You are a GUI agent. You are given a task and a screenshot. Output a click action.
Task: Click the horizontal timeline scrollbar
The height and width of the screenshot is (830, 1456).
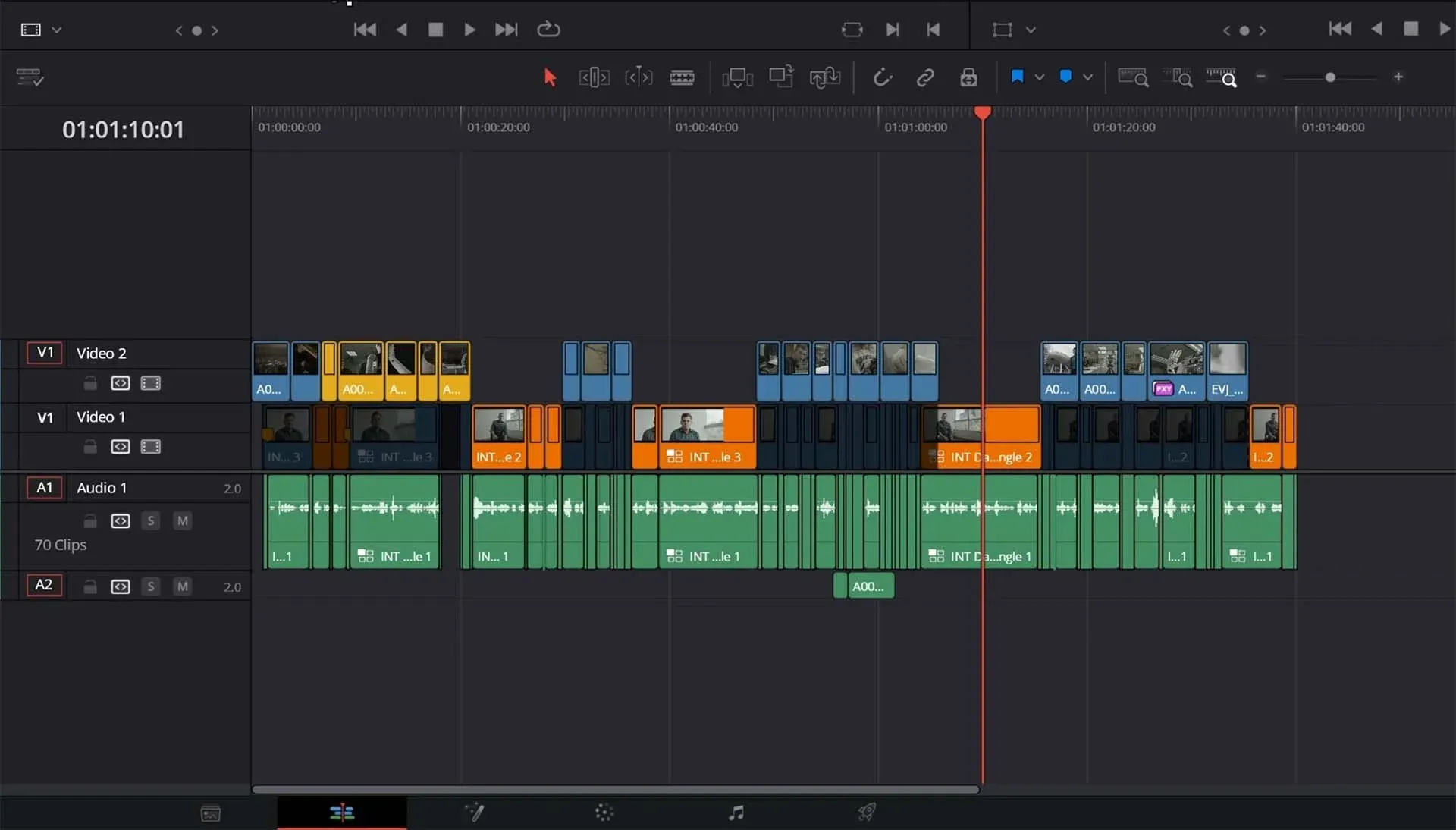(x=616, y=789)
